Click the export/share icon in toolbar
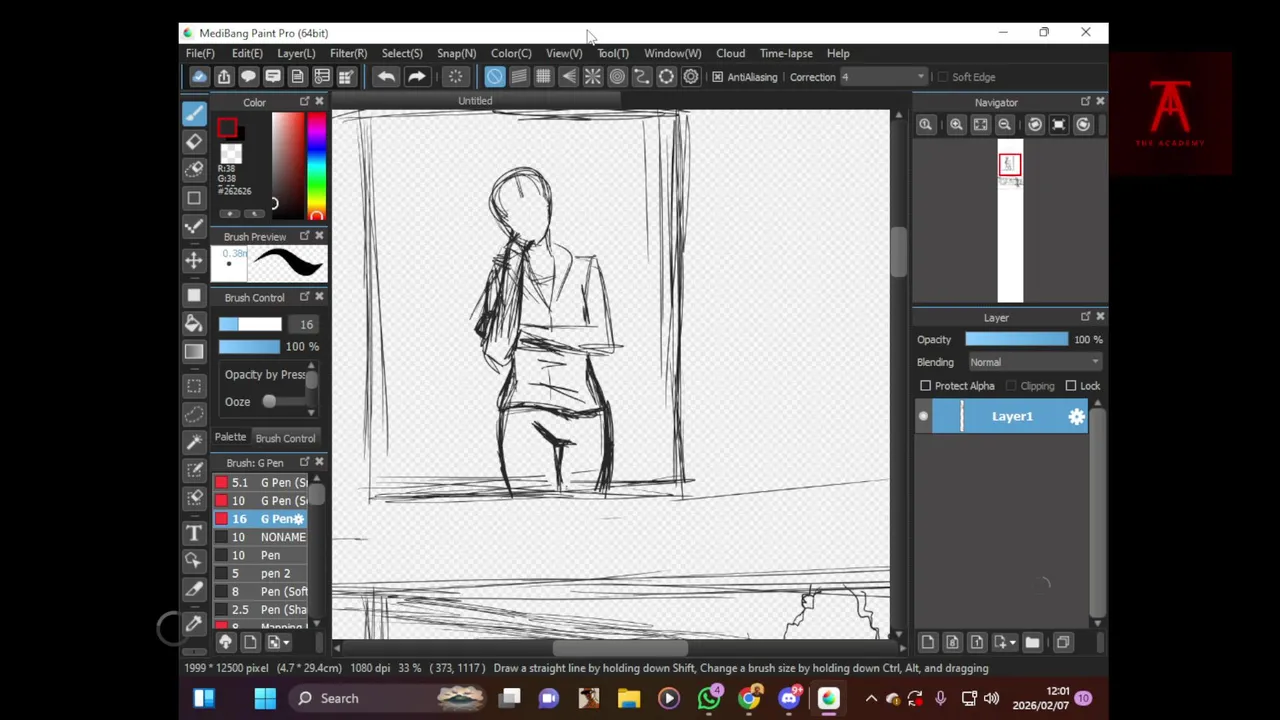Screen dimensions: 1280x720 (x=224, y=77)
